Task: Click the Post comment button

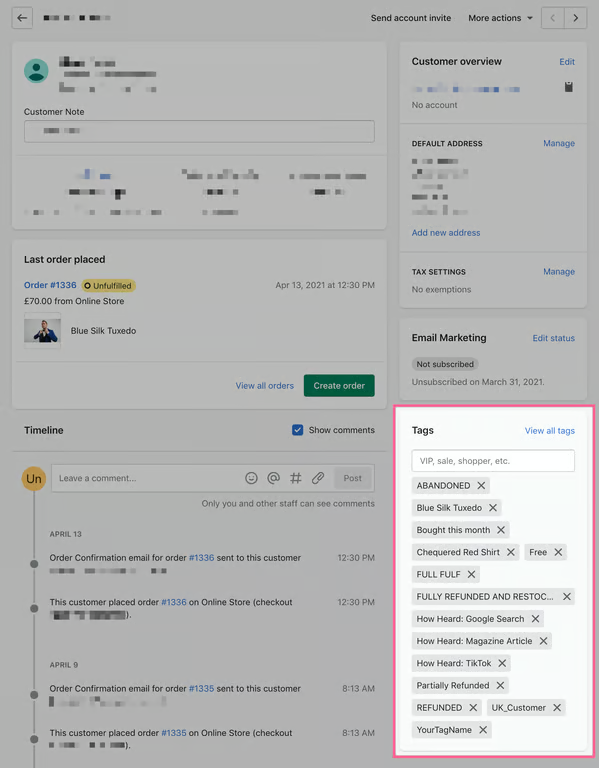Action: coord(353,478)
